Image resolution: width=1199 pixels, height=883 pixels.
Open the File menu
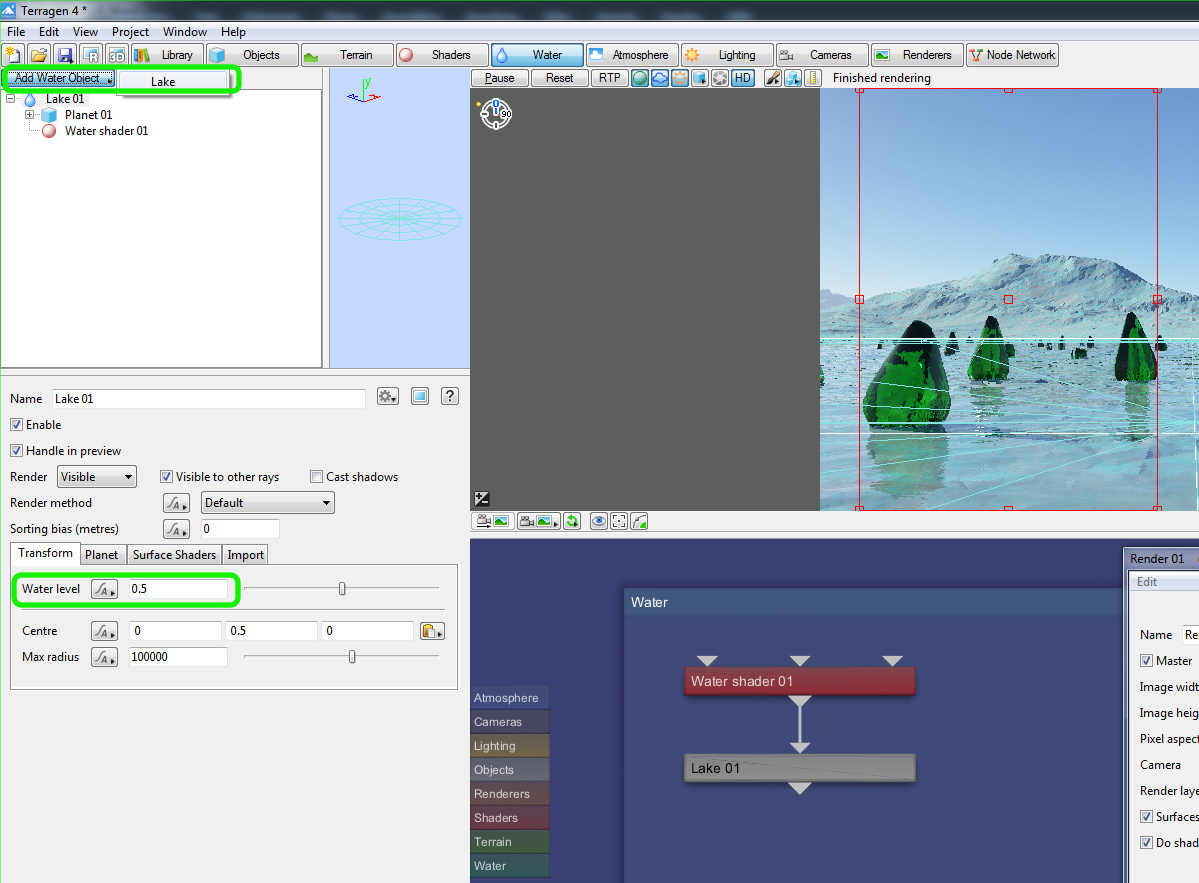(x=16, y=32)
